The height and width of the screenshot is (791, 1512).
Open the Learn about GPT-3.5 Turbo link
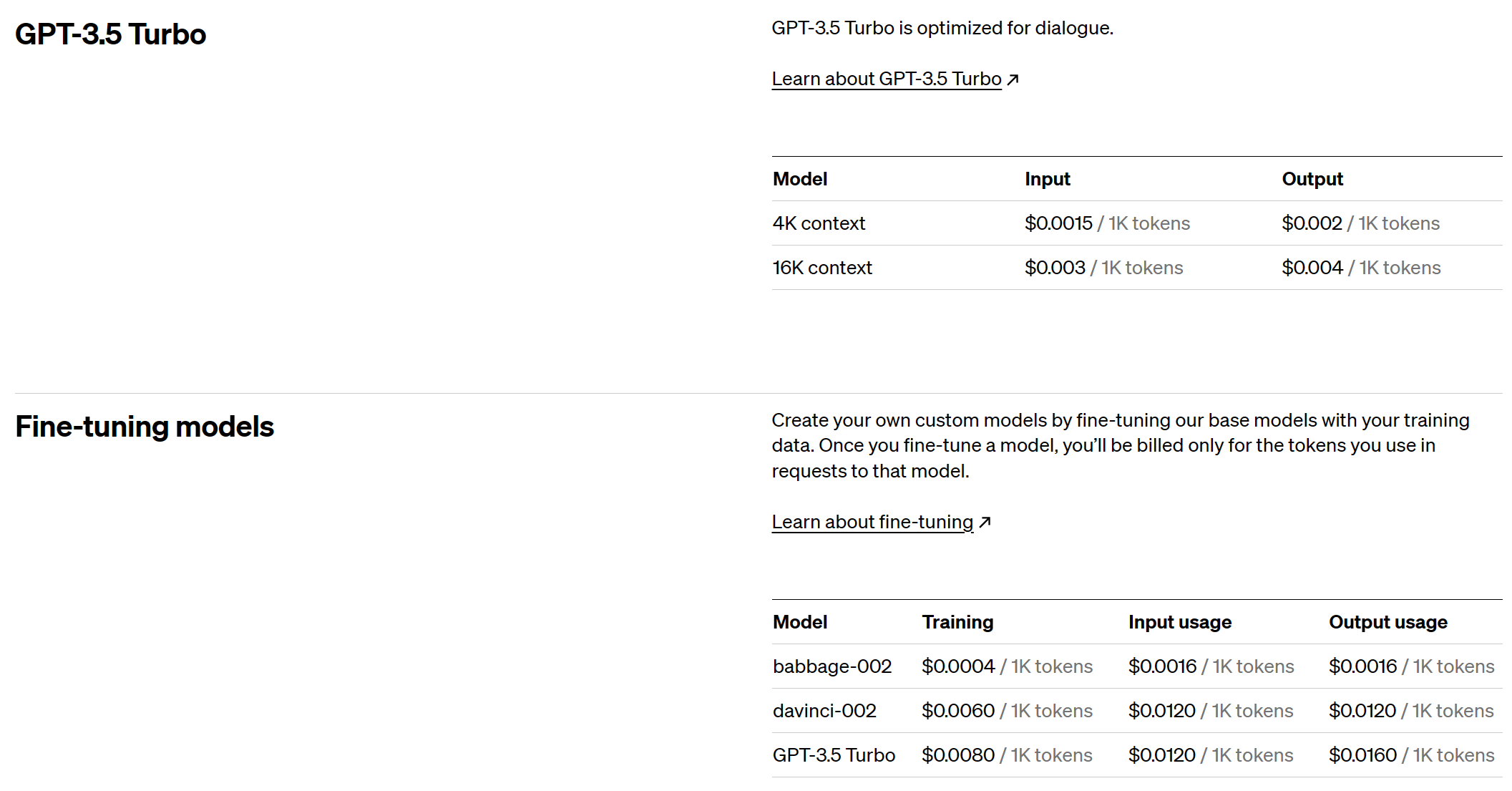point(886,79)
